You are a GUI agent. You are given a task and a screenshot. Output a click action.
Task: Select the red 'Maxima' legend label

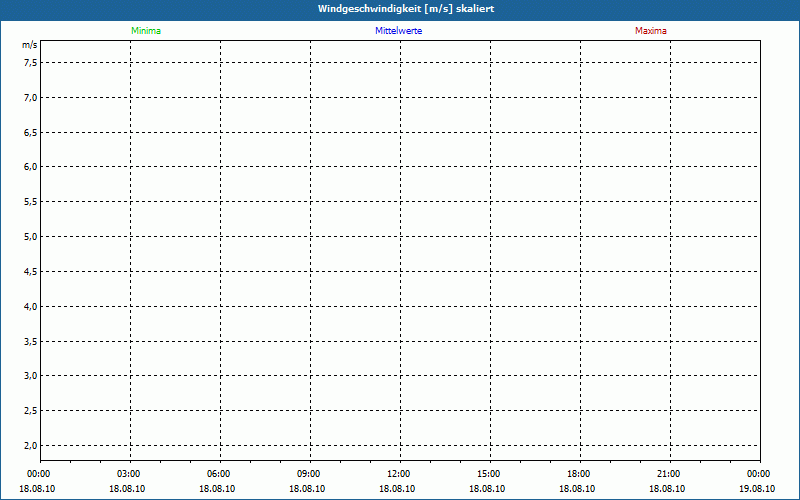click(x=651, y=31)
